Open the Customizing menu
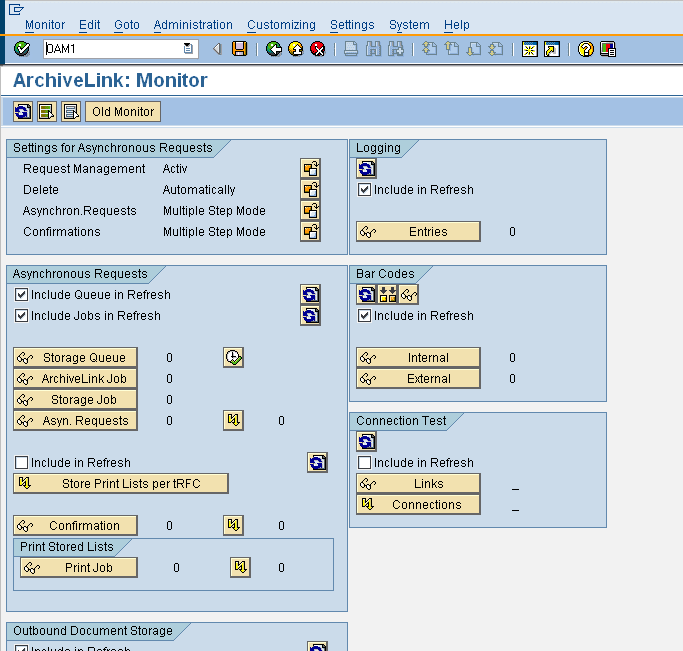This screenshot has width=683, height=651. [281, 25]
